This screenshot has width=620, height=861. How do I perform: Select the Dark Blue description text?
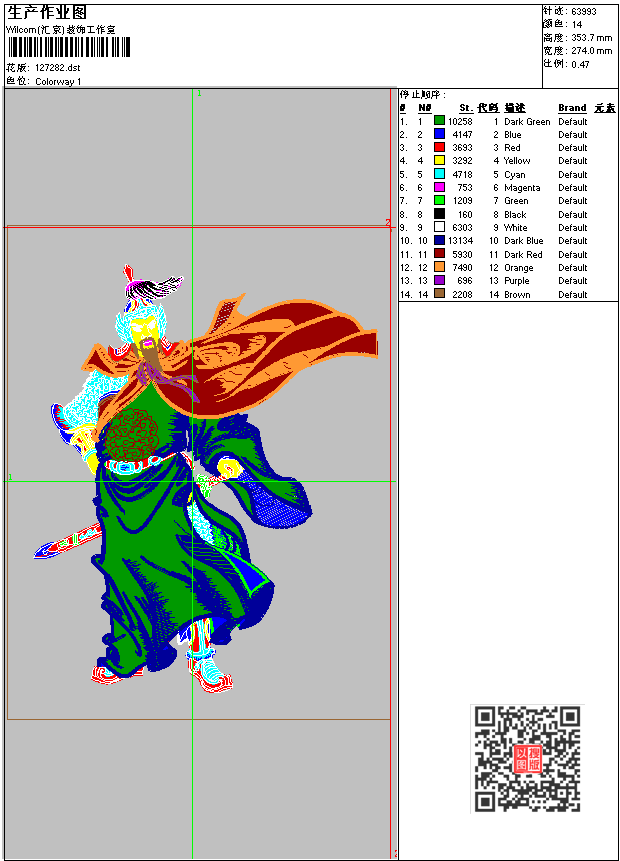[x=523, y=241]
